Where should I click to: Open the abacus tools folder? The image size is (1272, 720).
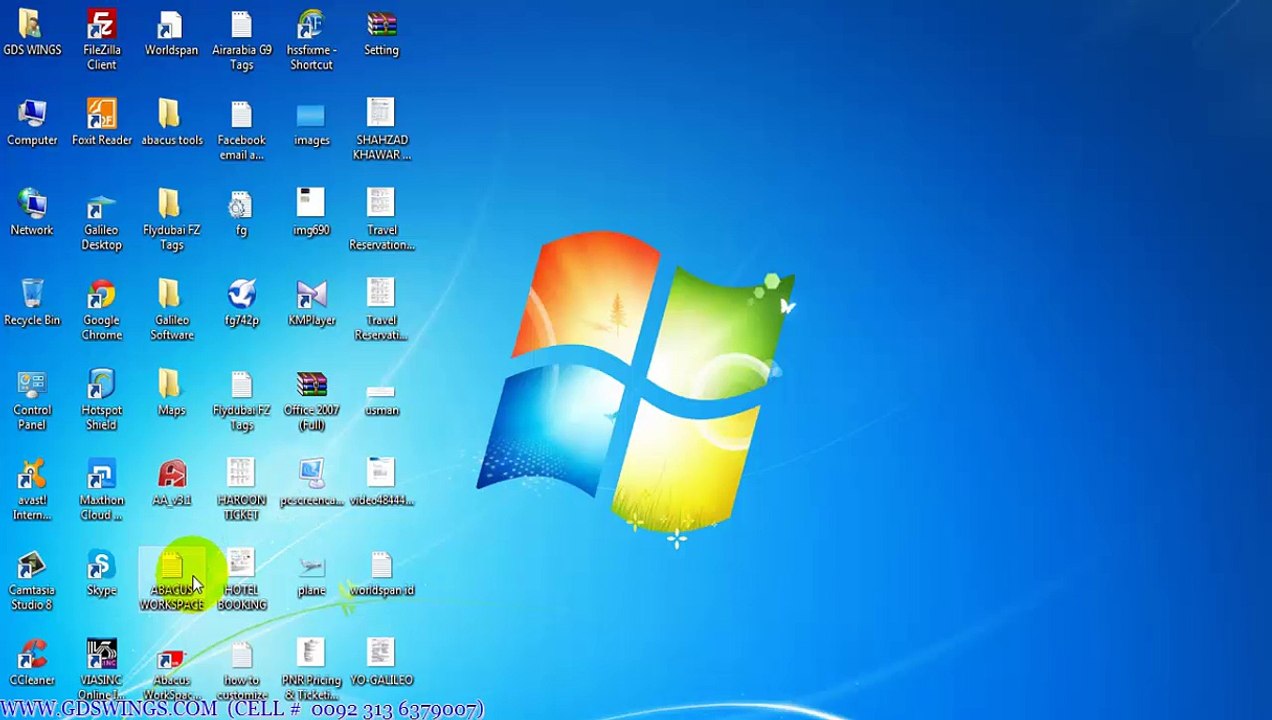point(171,123)
